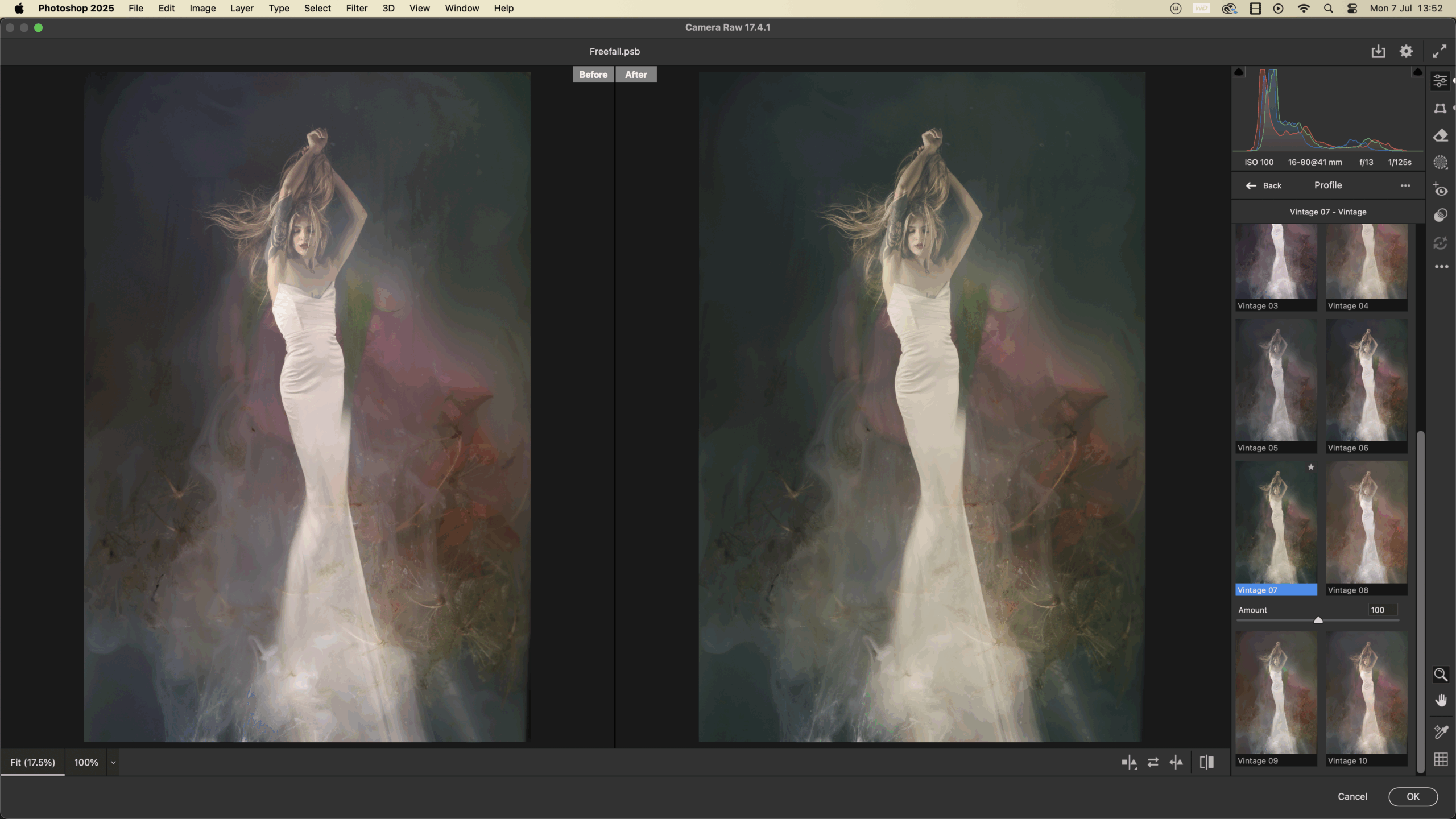
Task: Select the Red Eye removal tool
Action: tap(1440, 189)
